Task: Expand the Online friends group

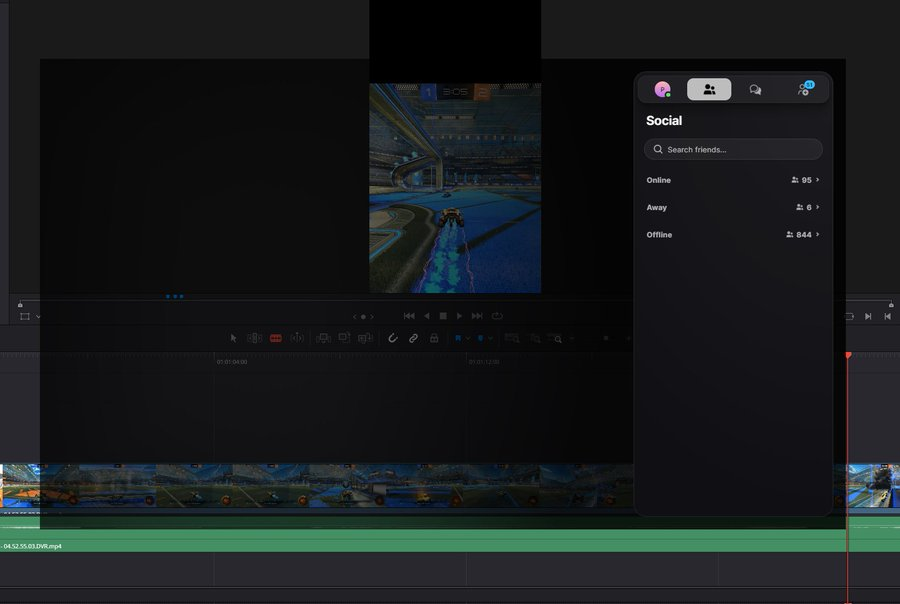Action: tap(733, 180)
